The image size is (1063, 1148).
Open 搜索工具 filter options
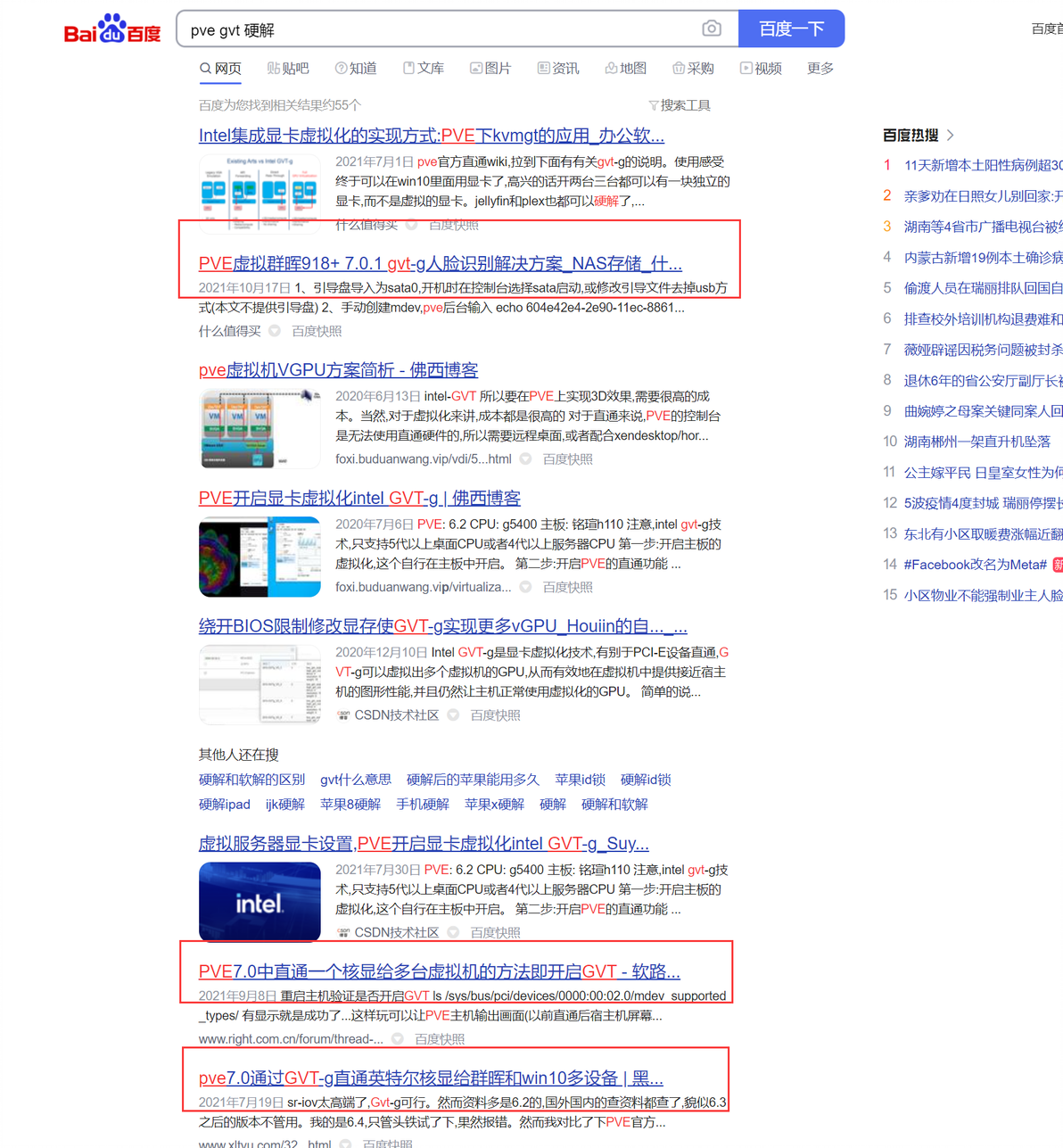pos(680,105)
